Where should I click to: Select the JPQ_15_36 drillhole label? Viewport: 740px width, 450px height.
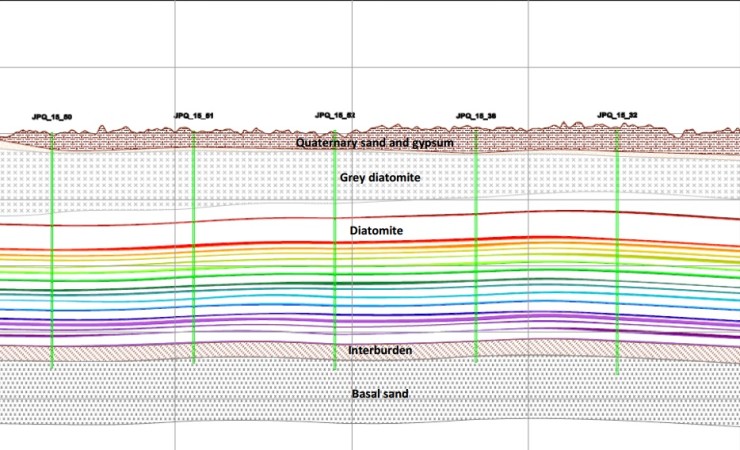click(x=476, y=116)
